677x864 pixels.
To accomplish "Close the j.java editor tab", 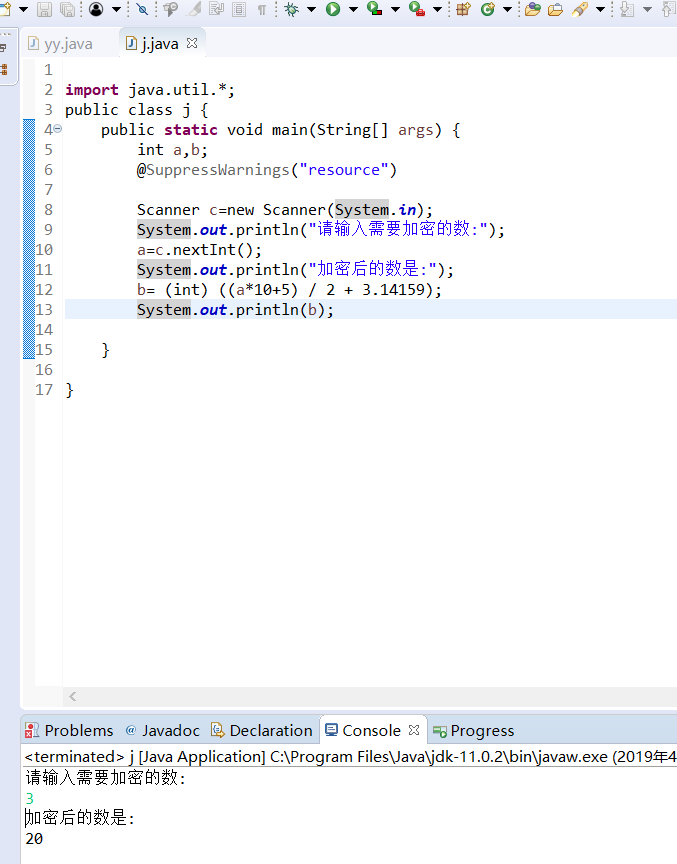I will pos(192,43).
